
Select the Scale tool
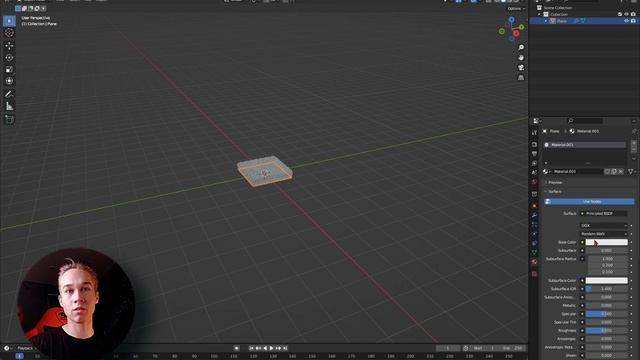[x=9, y=69]
